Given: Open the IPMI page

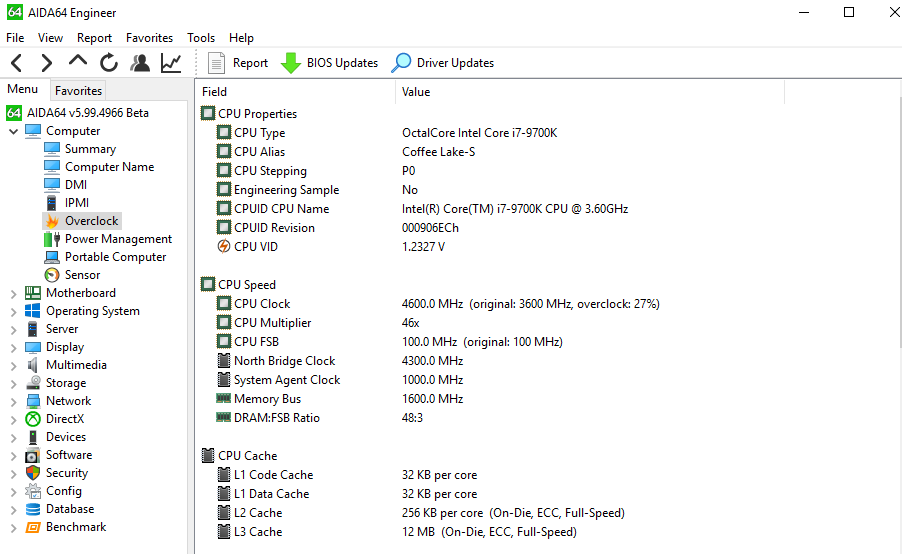Looking at the screenshot, I should tap(77, 203).
